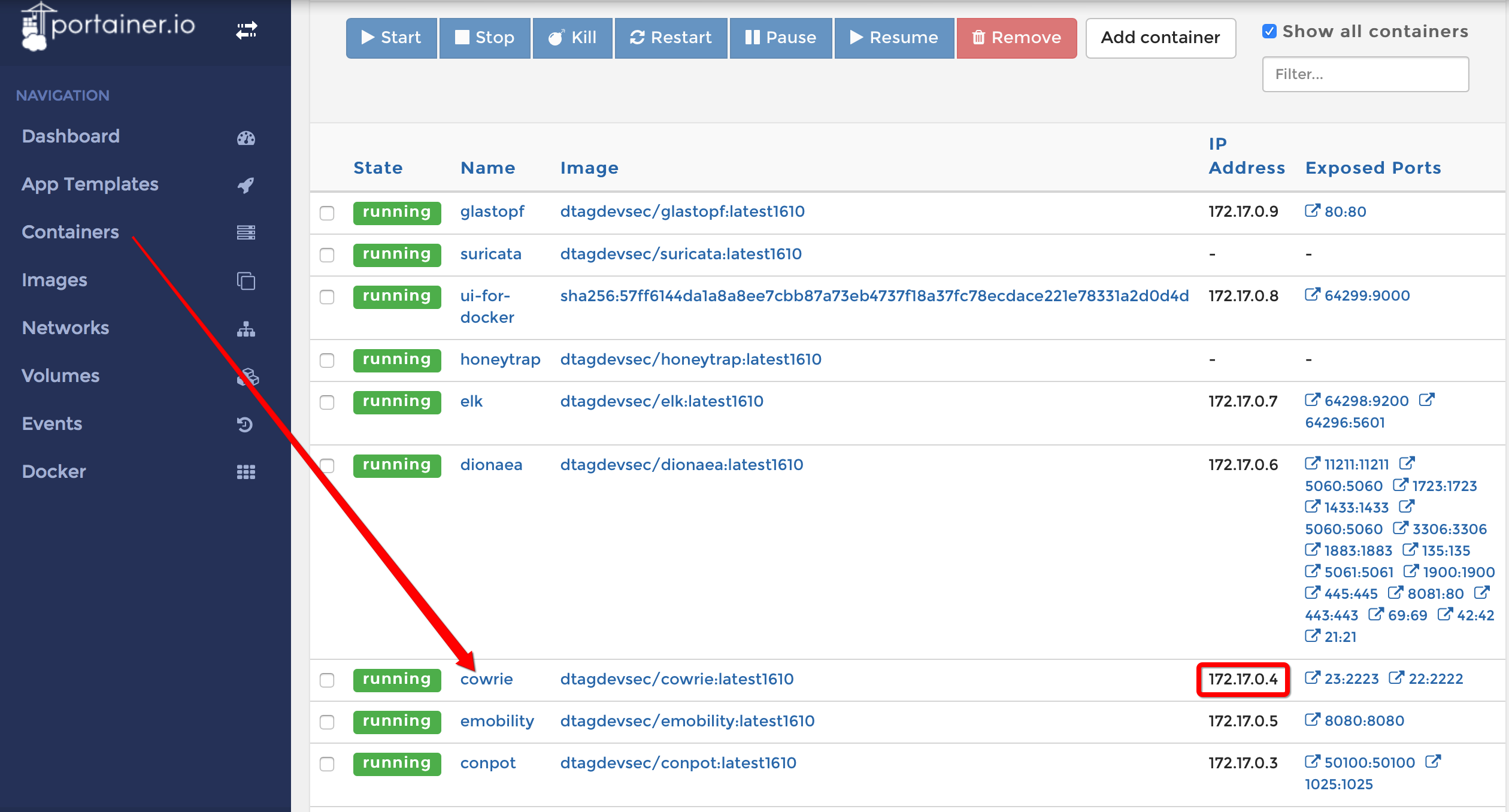Open App Templates in the sidebar

[x=90, y=184]
